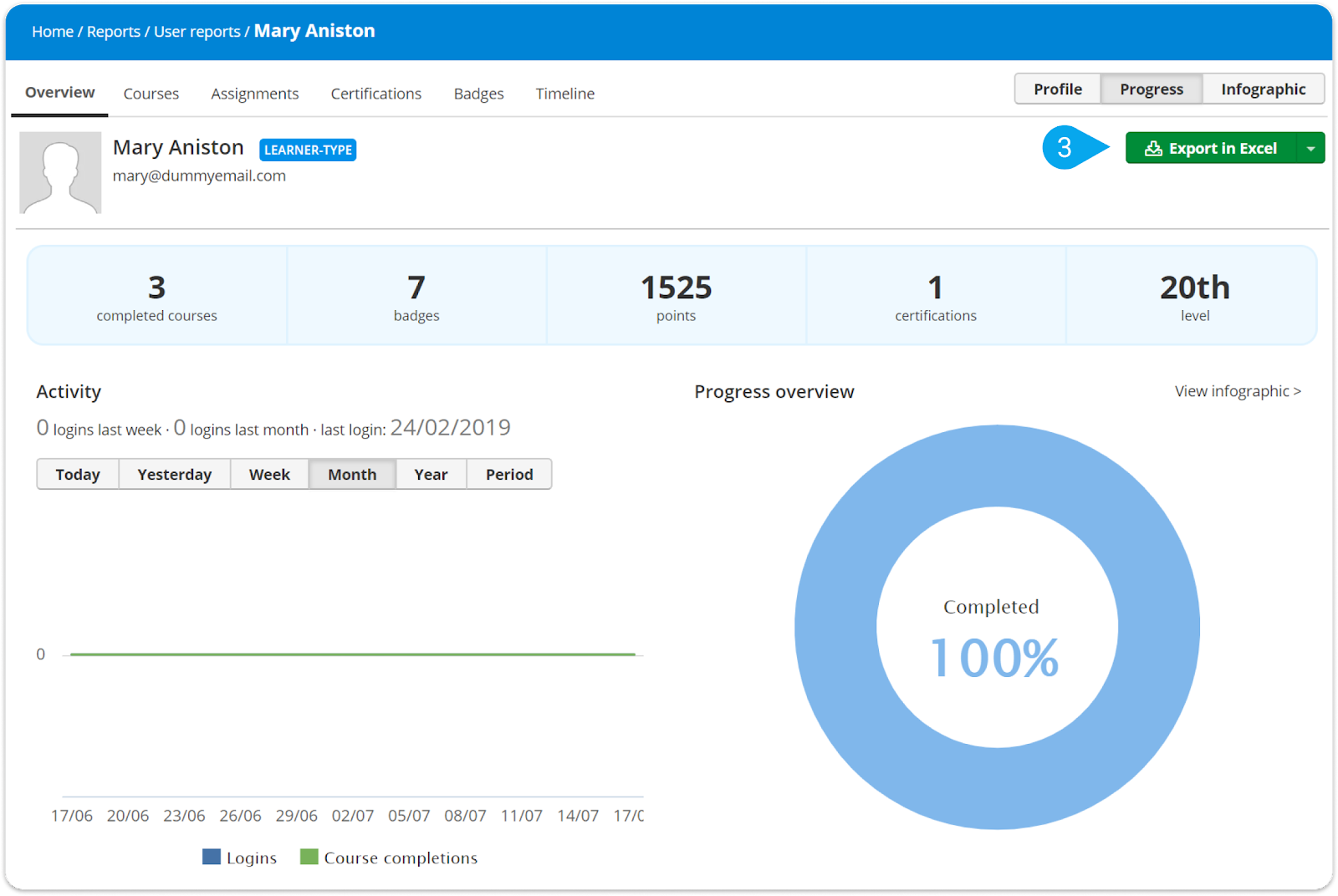This screenshot has height=896, width=1338.
Task: Click the Home breadcrumb link
Action: click(x=53, y=32)
